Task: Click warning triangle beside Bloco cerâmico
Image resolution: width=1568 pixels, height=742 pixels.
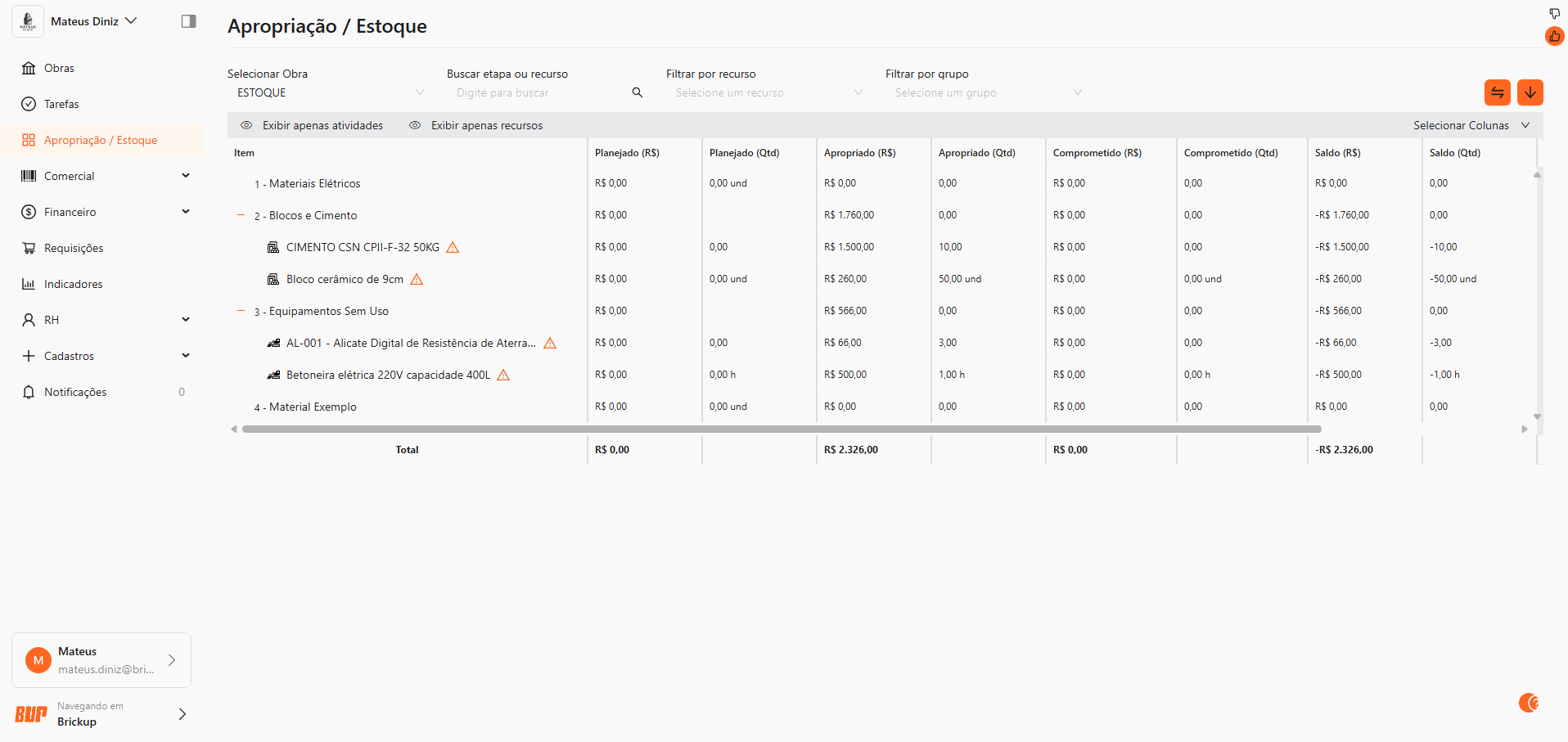Action: pyautogui.click(x=417, y=279)
